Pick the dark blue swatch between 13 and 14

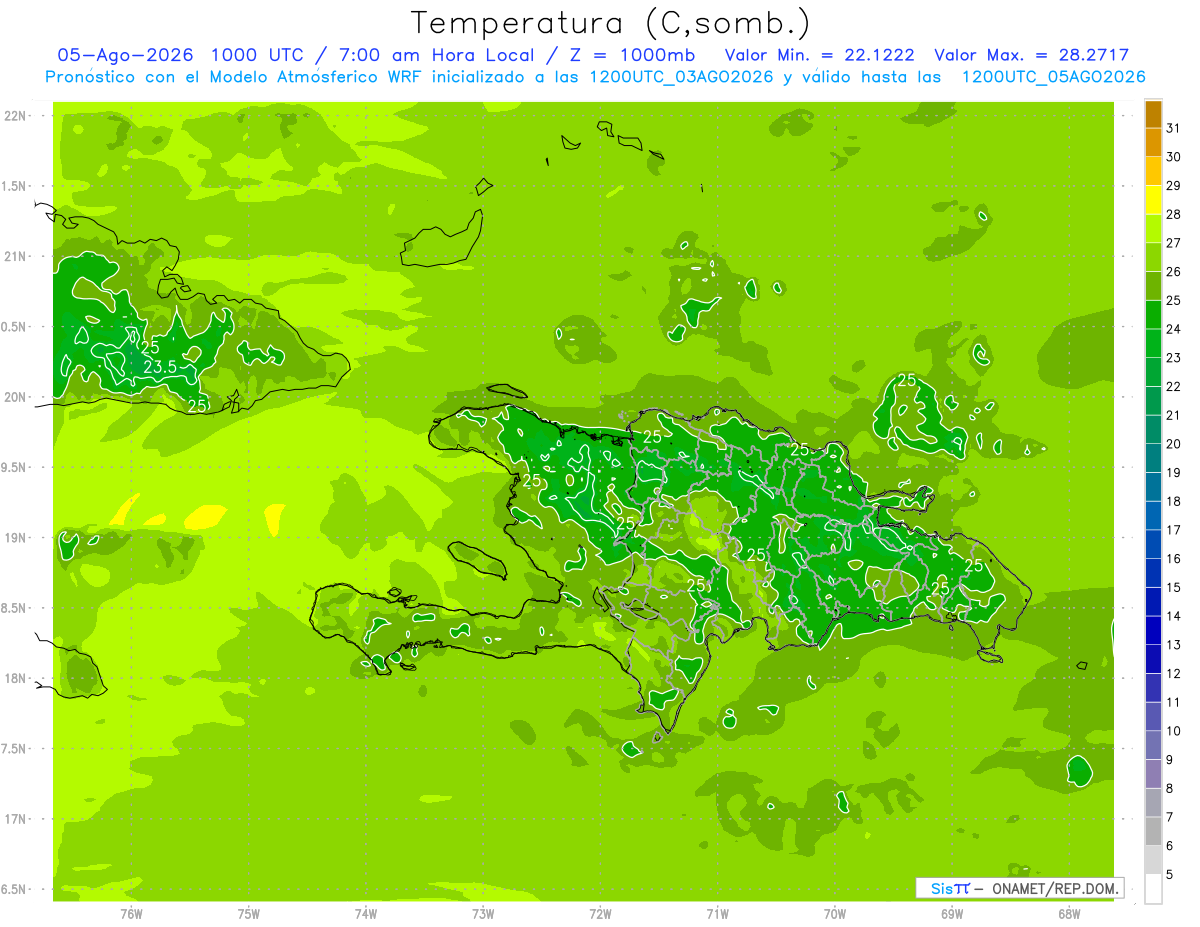pos(1153,630)
